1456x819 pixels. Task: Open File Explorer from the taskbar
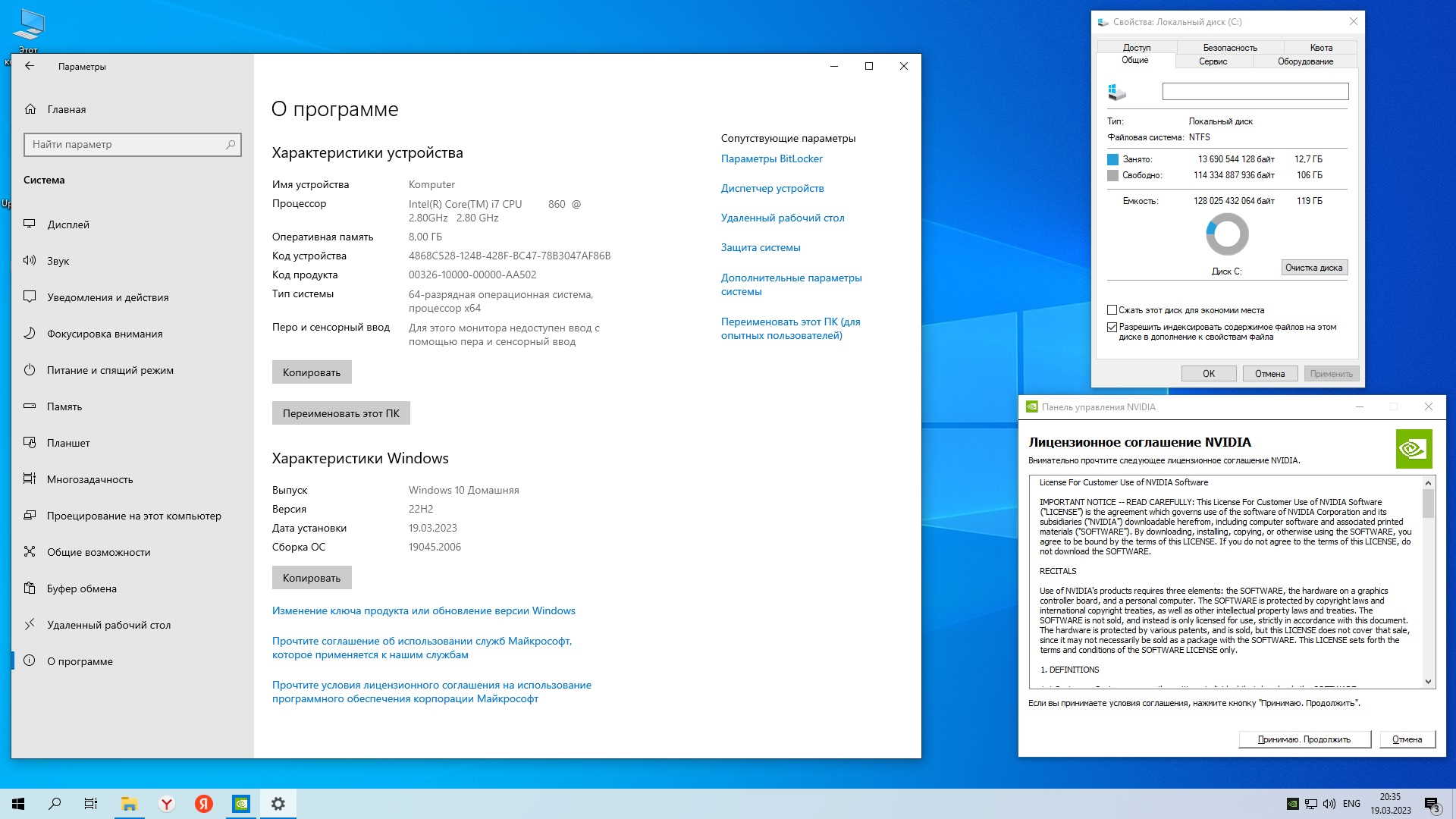(129, 804)
